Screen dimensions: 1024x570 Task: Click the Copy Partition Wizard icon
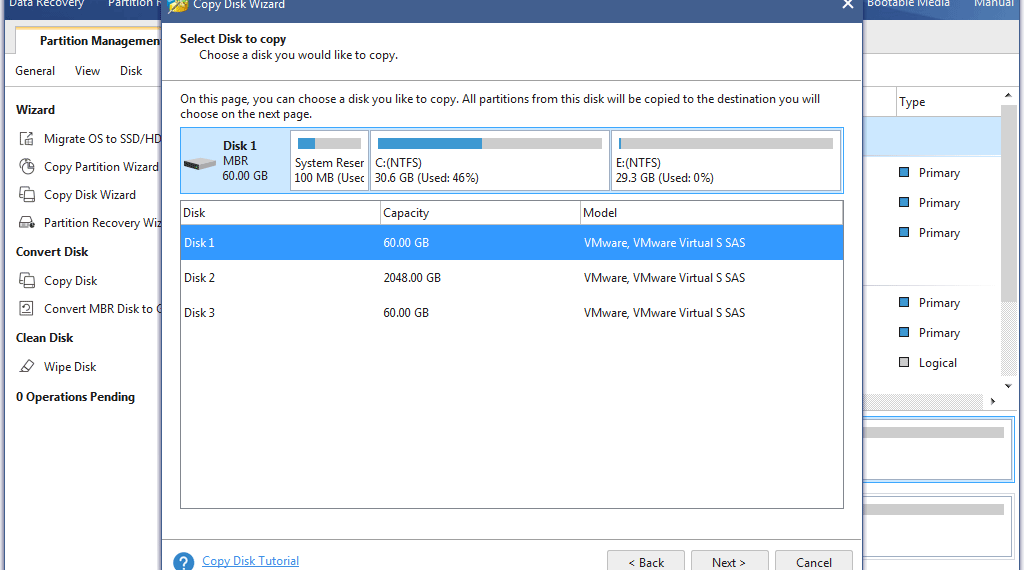[26, 166]
